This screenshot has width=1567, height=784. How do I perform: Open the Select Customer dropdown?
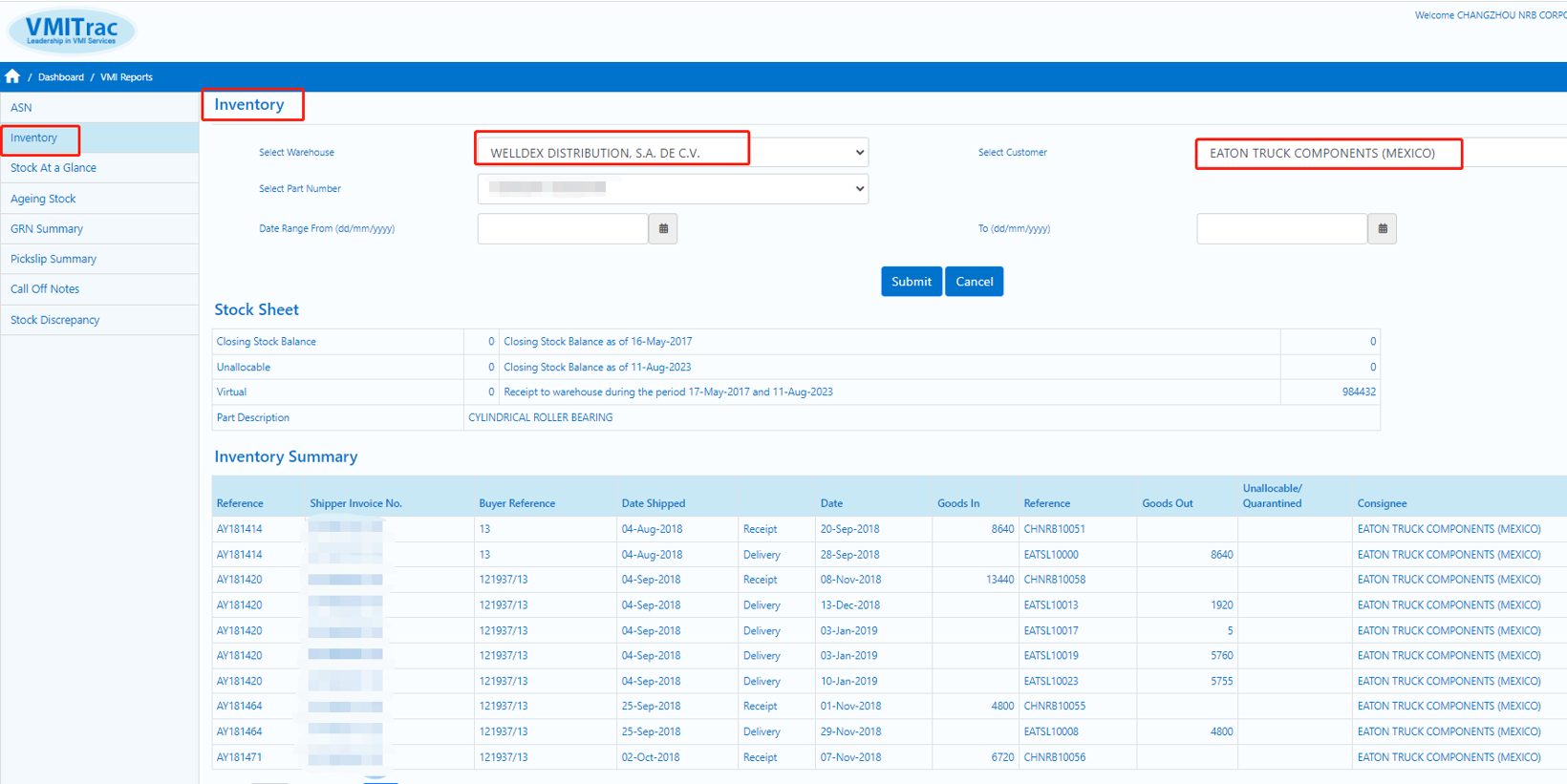[x=1376, y=153]
